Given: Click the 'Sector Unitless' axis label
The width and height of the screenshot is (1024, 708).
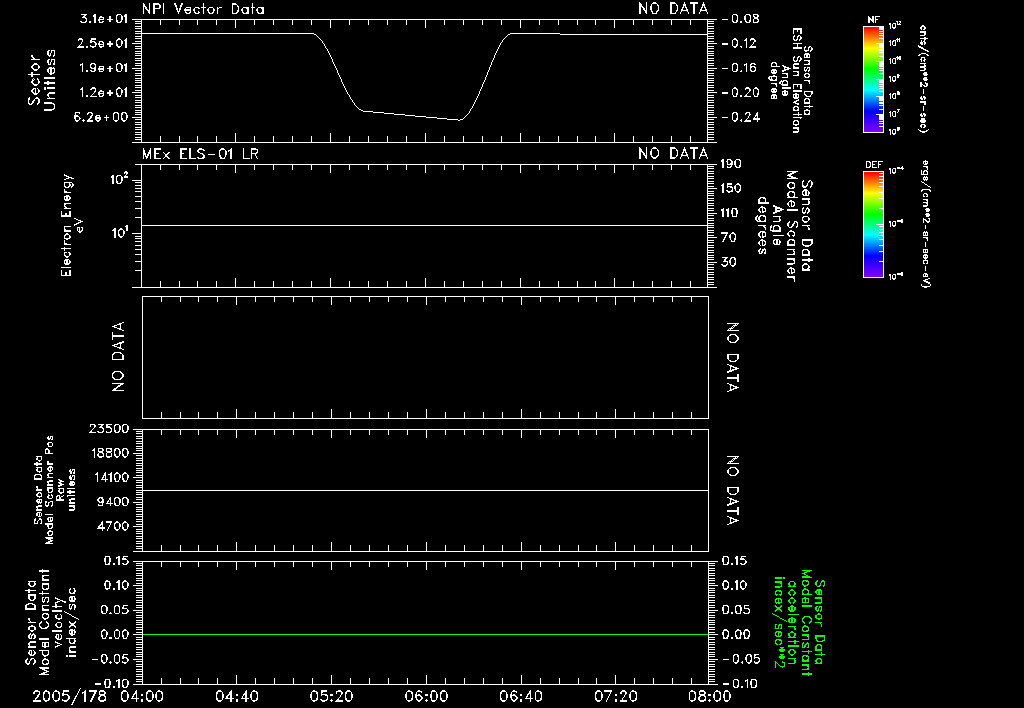Looking at the screenshot, I should point(42,80).
